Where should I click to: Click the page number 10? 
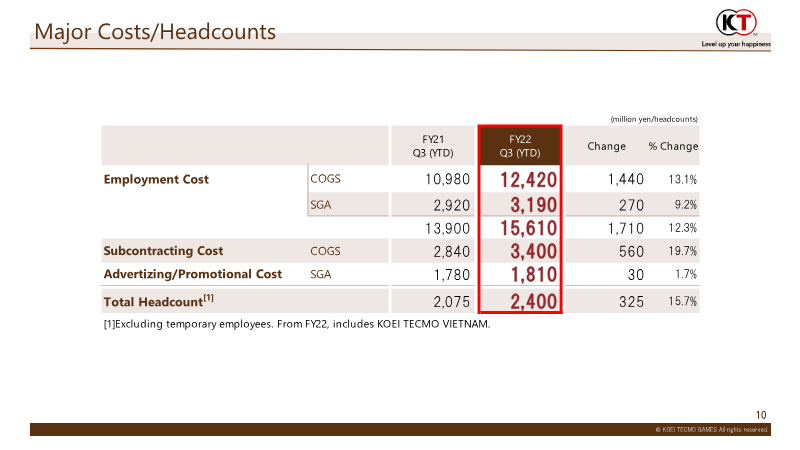[760, 414]
